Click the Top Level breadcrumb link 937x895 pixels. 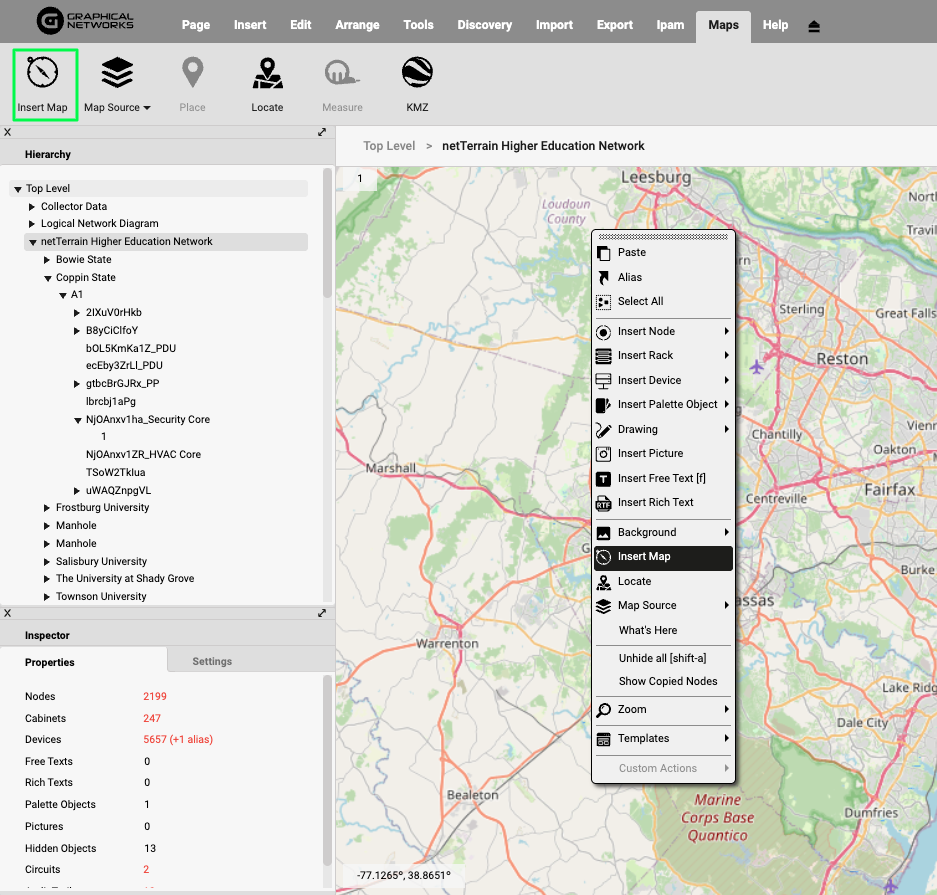389,146
